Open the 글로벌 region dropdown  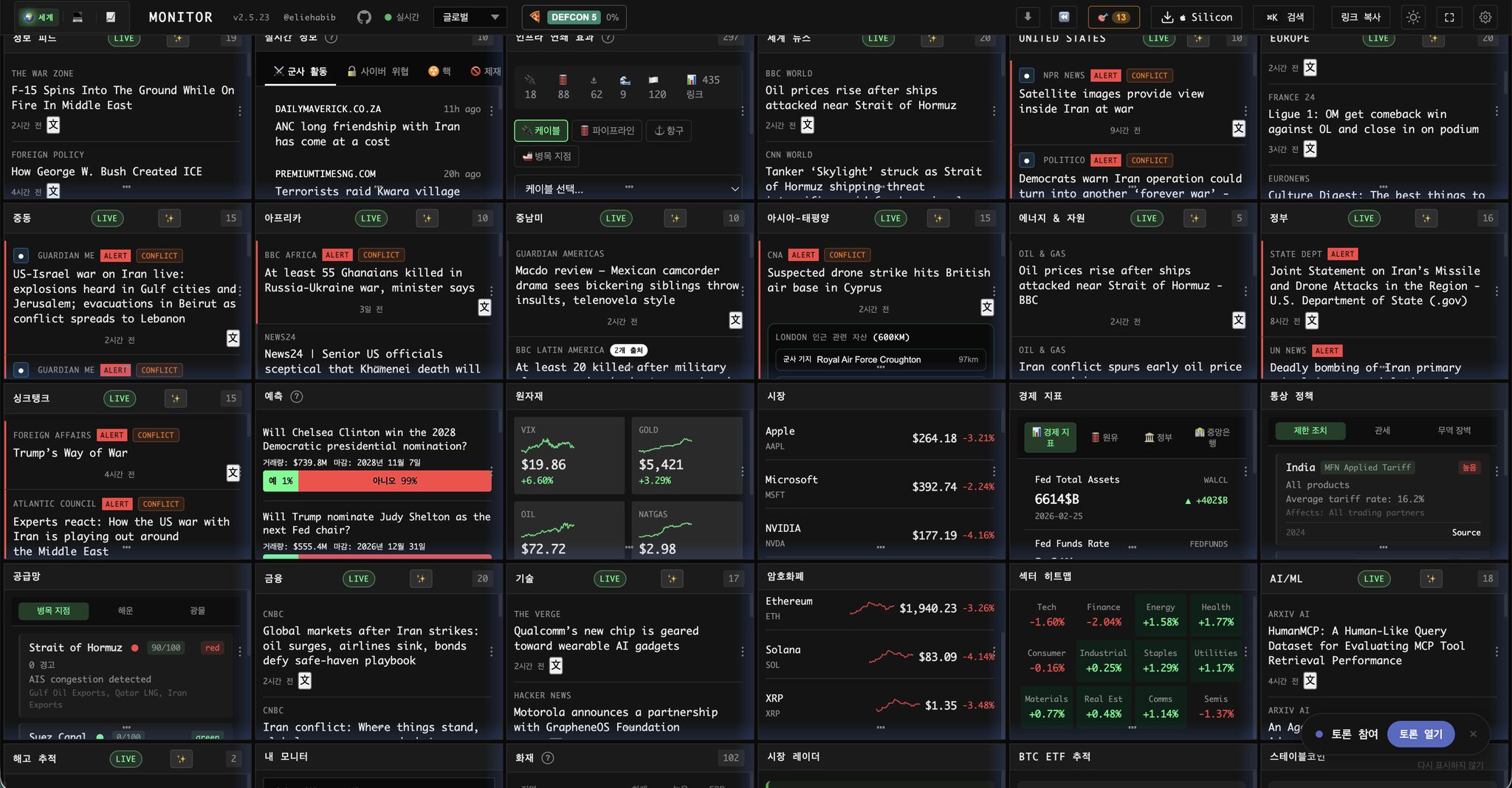point(471,17)
